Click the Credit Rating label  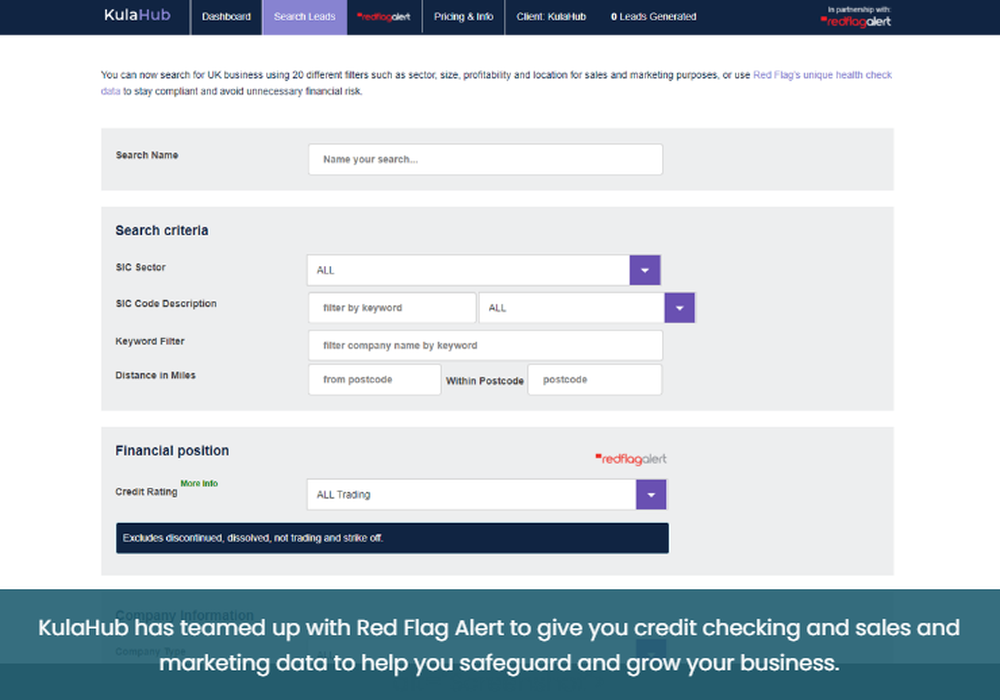146,492
